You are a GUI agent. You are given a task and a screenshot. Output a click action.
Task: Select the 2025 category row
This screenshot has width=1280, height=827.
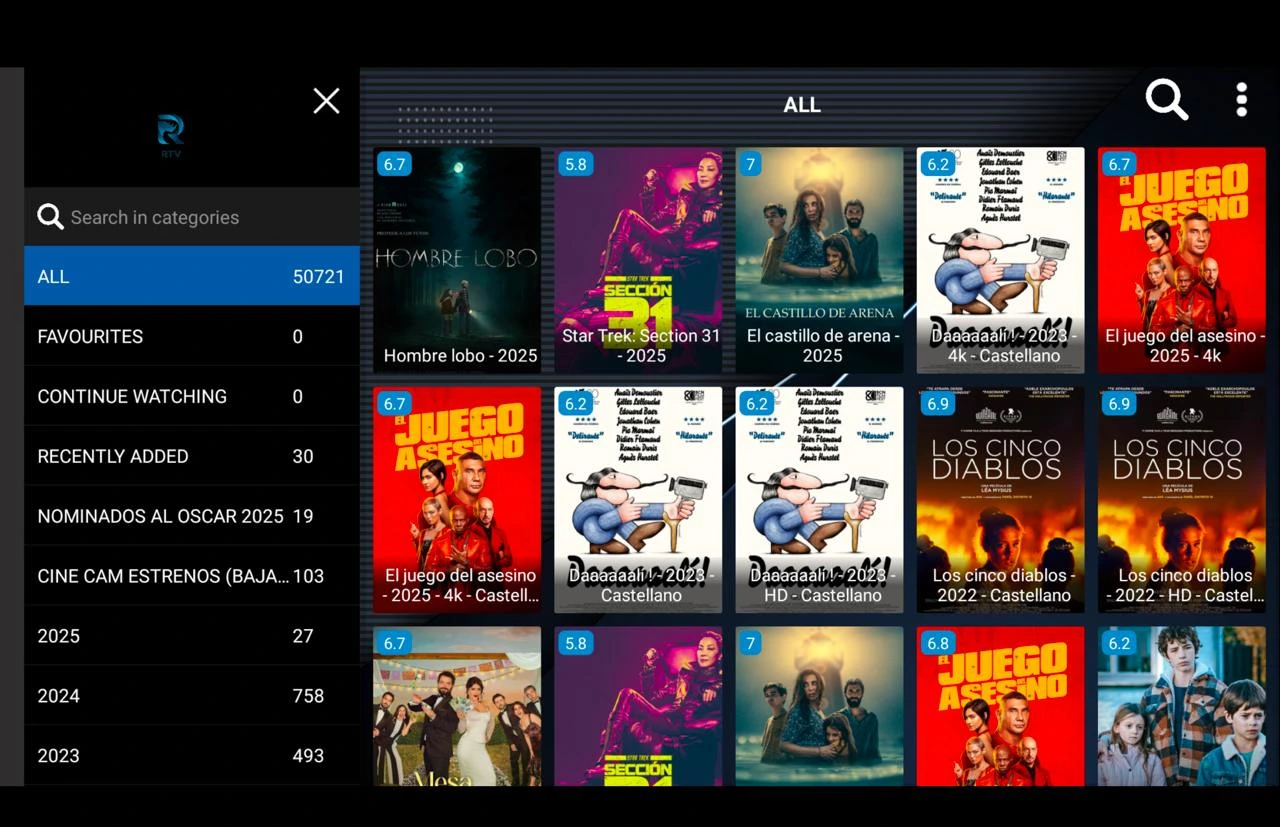[x=192, y=636]
